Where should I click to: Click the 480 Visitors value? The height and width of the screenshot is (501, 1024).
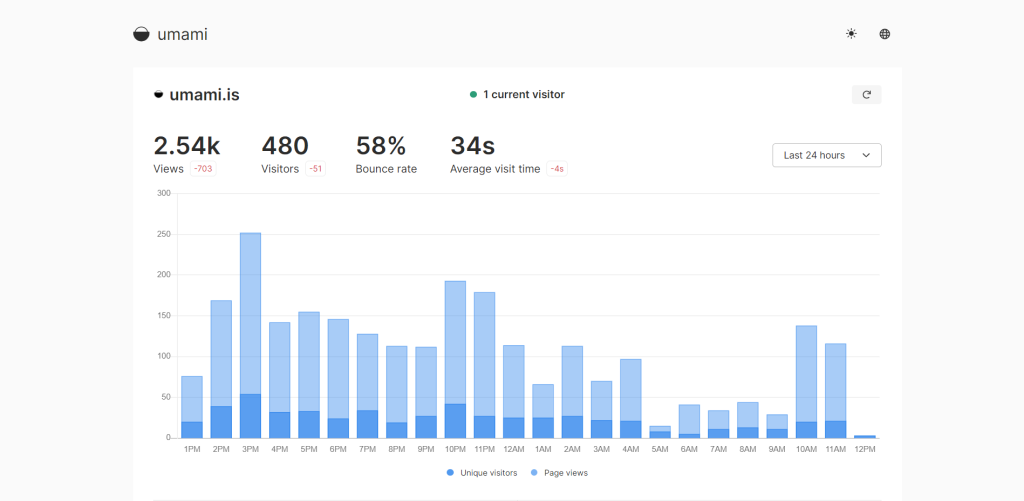(285, 146)
